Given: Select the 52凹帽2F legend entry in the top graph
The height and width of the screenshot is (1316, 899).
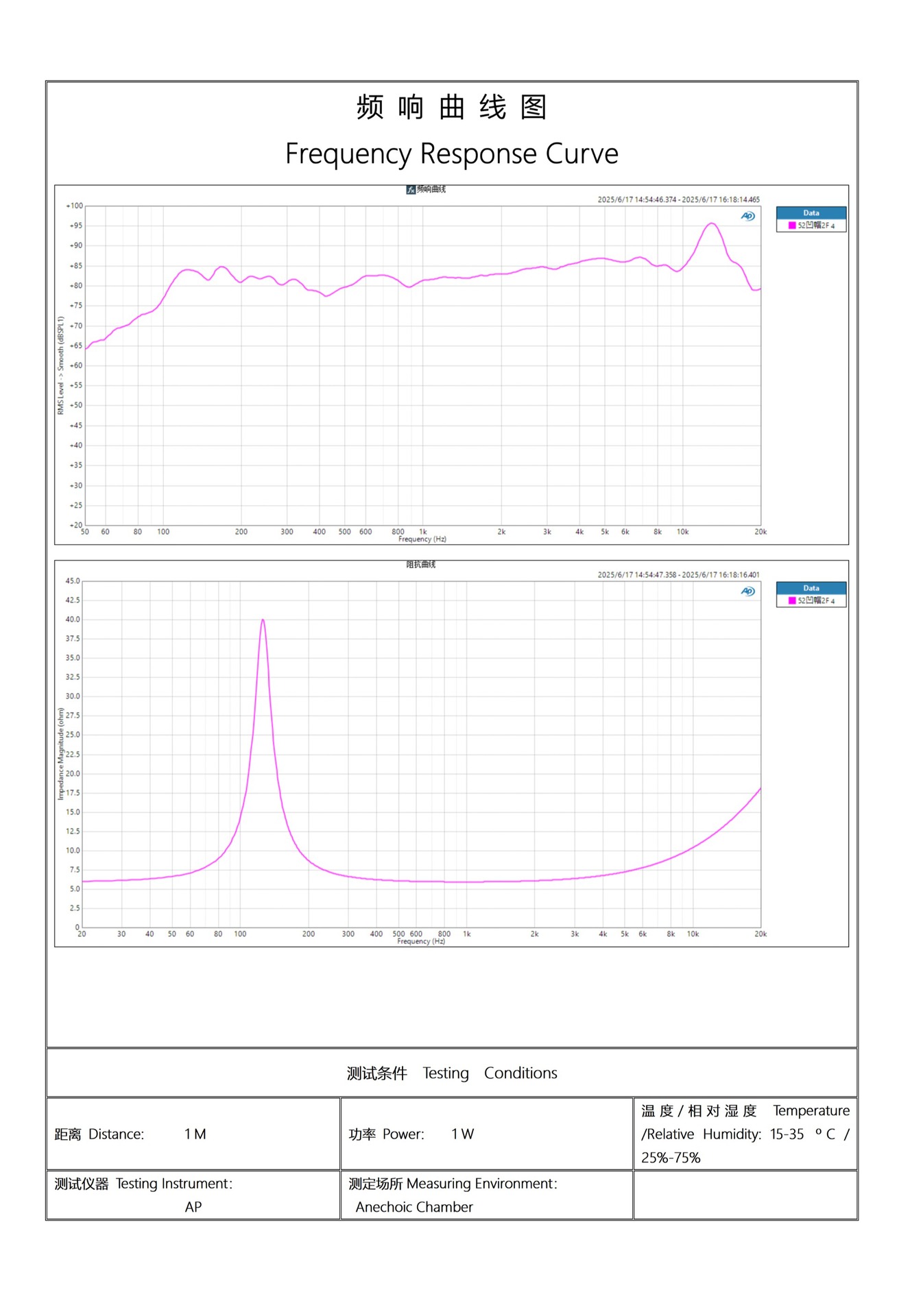Looking at the screenshot, I should 816,226.
